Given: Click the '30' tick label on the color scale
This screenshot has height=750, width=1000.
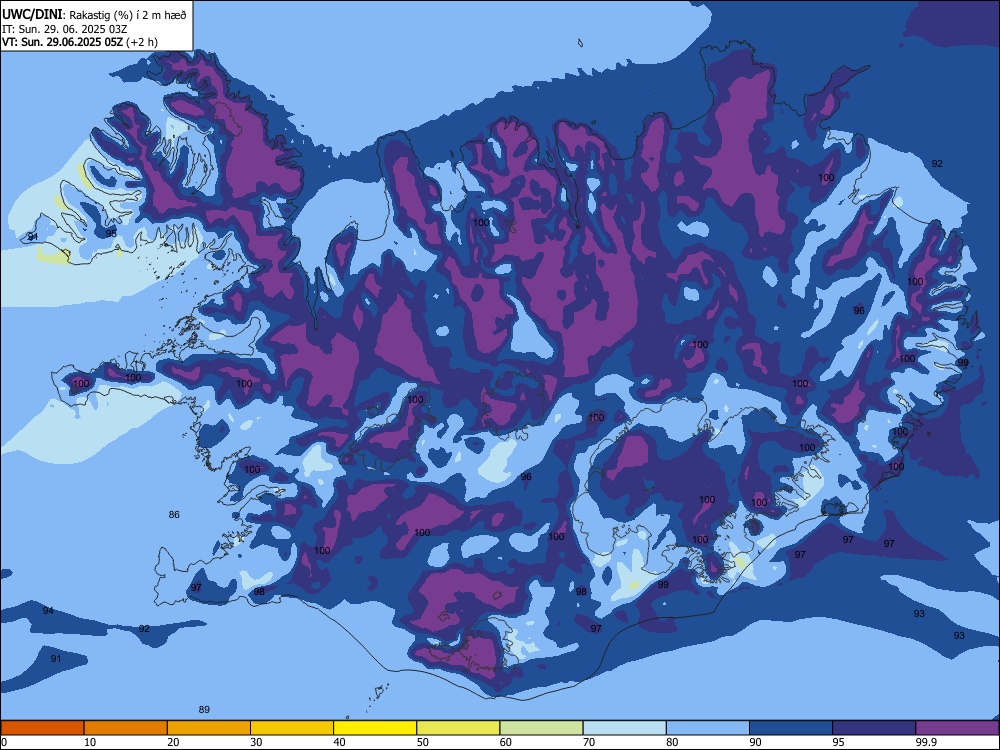Looking at the screenshot, I should point(256,742).
